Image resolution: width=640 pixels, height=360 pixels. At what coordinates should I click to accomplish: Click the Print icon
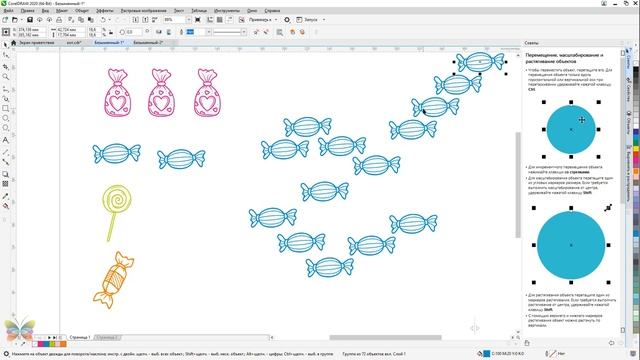point(59,20)
